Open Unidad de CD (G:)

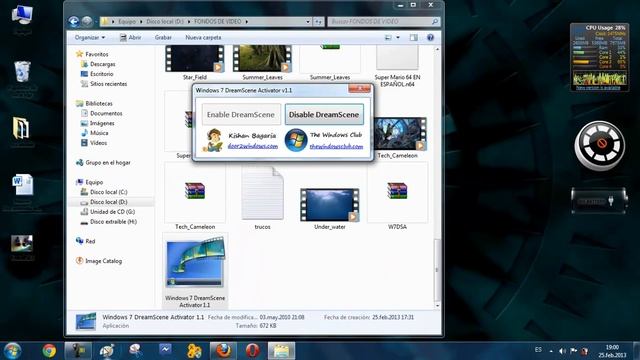tap(112, 212)
